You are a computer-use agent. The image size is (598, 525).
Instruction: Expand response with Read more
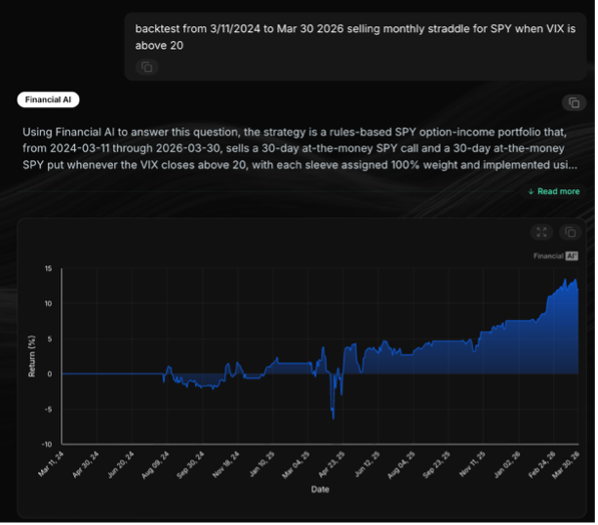(x=554, y=191)
